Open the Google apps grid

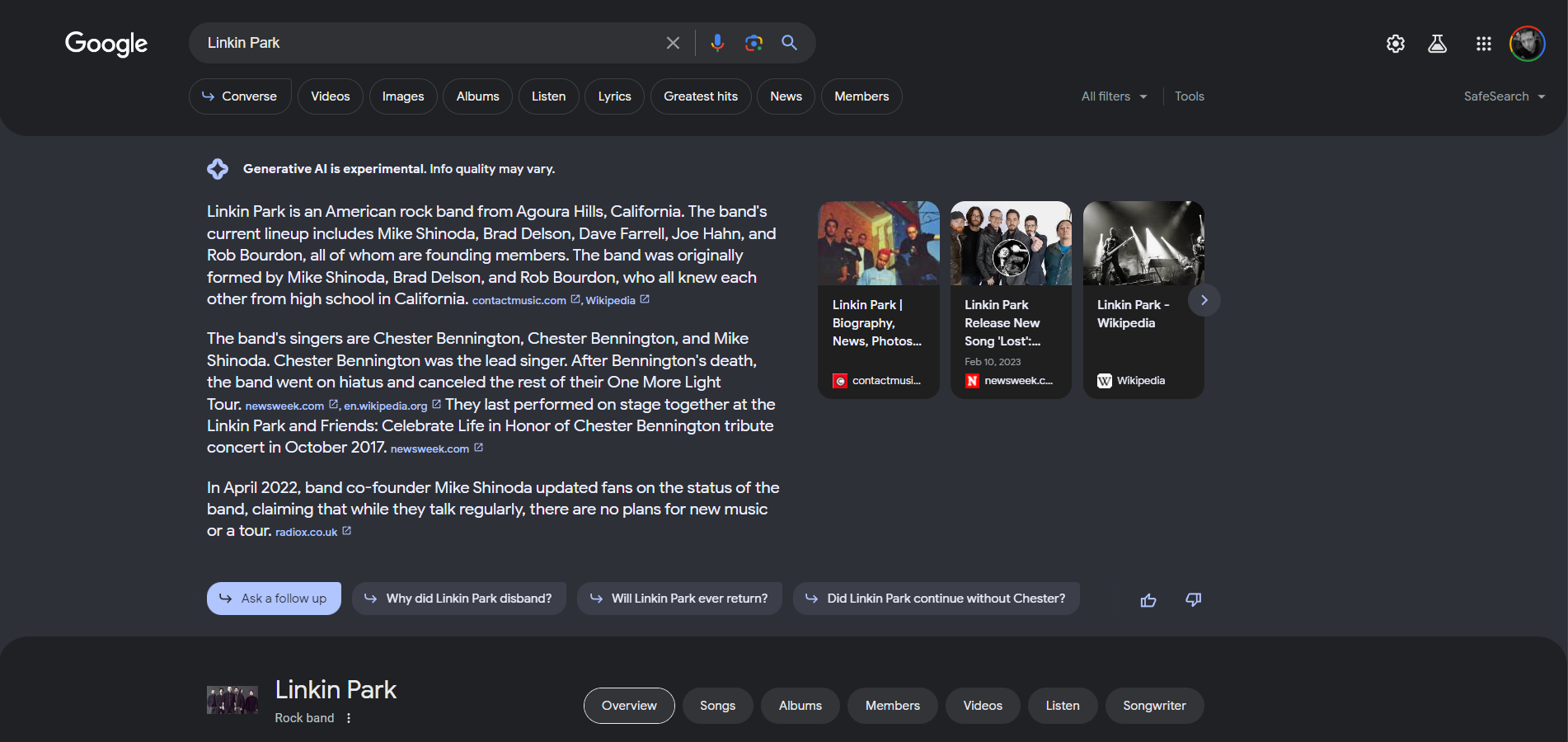(x=1483, y=44)
